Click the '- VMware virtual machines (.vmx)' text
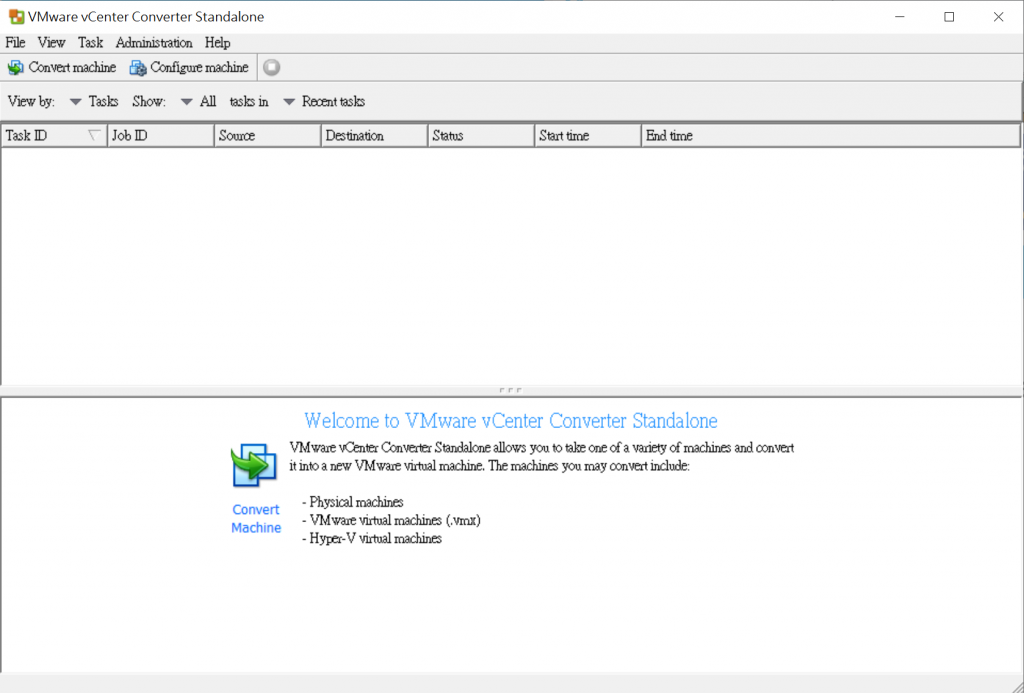 point(391,521)
